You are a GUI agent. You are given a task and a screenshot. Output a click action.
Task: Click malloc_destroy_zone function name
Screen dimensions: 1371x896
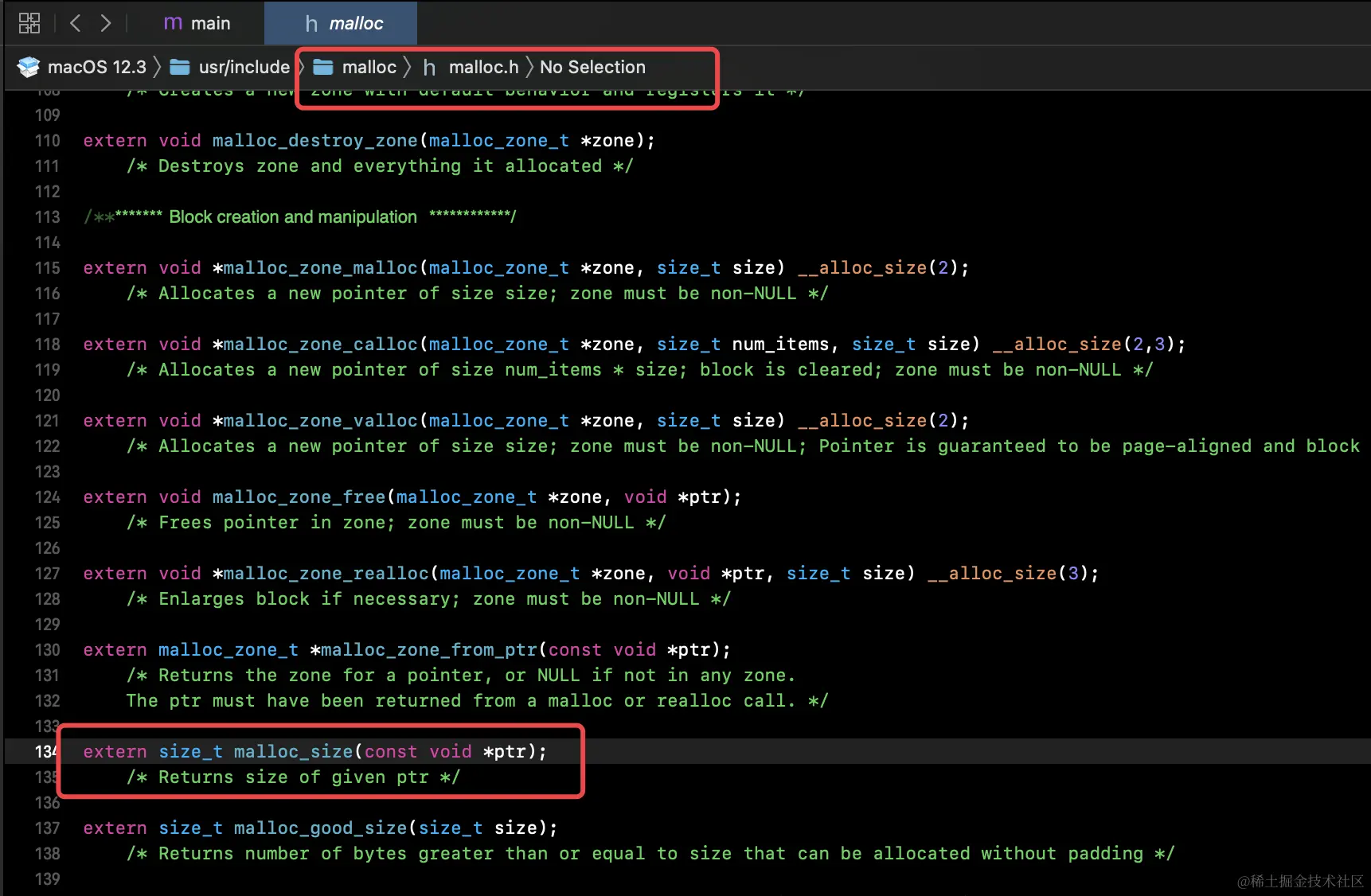point(315,141)
